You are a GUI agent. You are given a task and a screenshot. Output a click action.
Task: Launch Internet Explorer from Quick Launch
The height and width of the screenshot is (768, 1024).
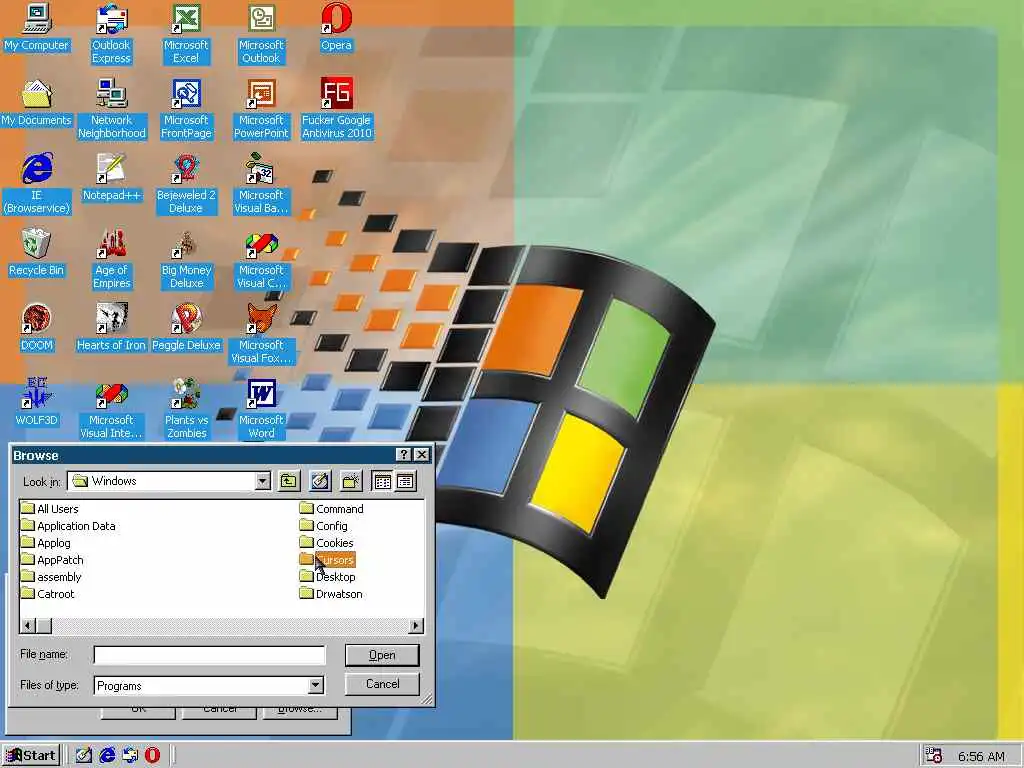click(107, 756)
